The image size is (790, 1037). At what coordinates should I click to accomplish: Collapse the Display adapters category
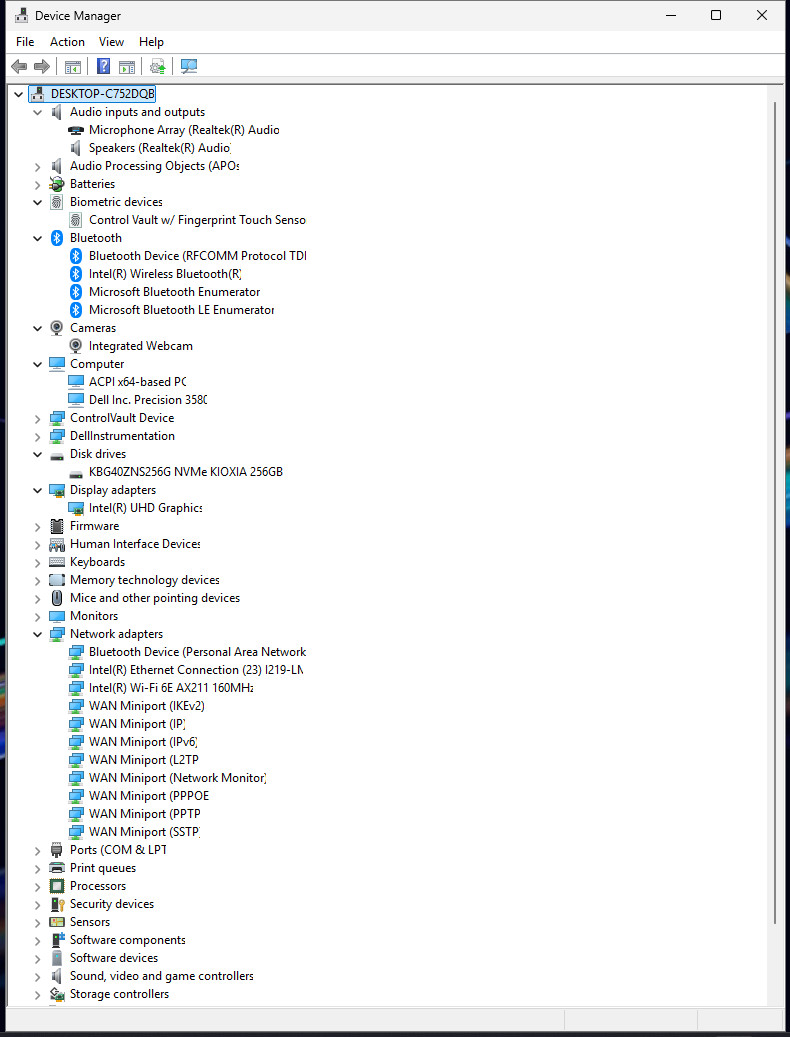[x=38, y=491]
